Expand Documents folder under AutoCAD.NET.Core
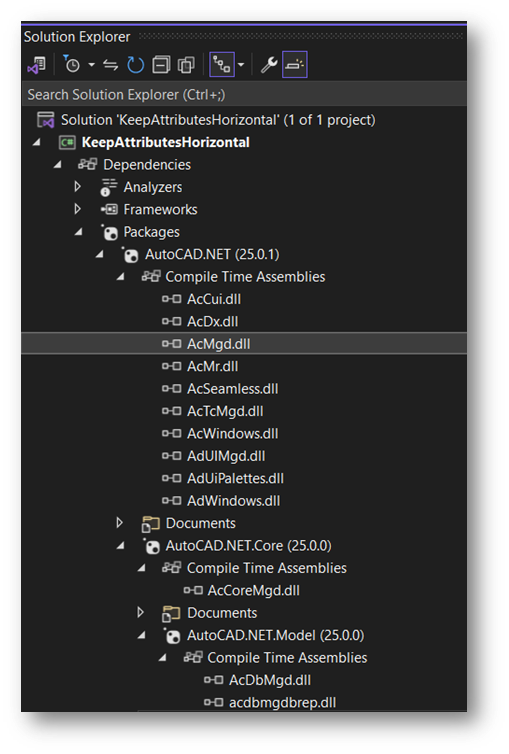The height and width of the screenshot is (754, 509). click(141, 612)
